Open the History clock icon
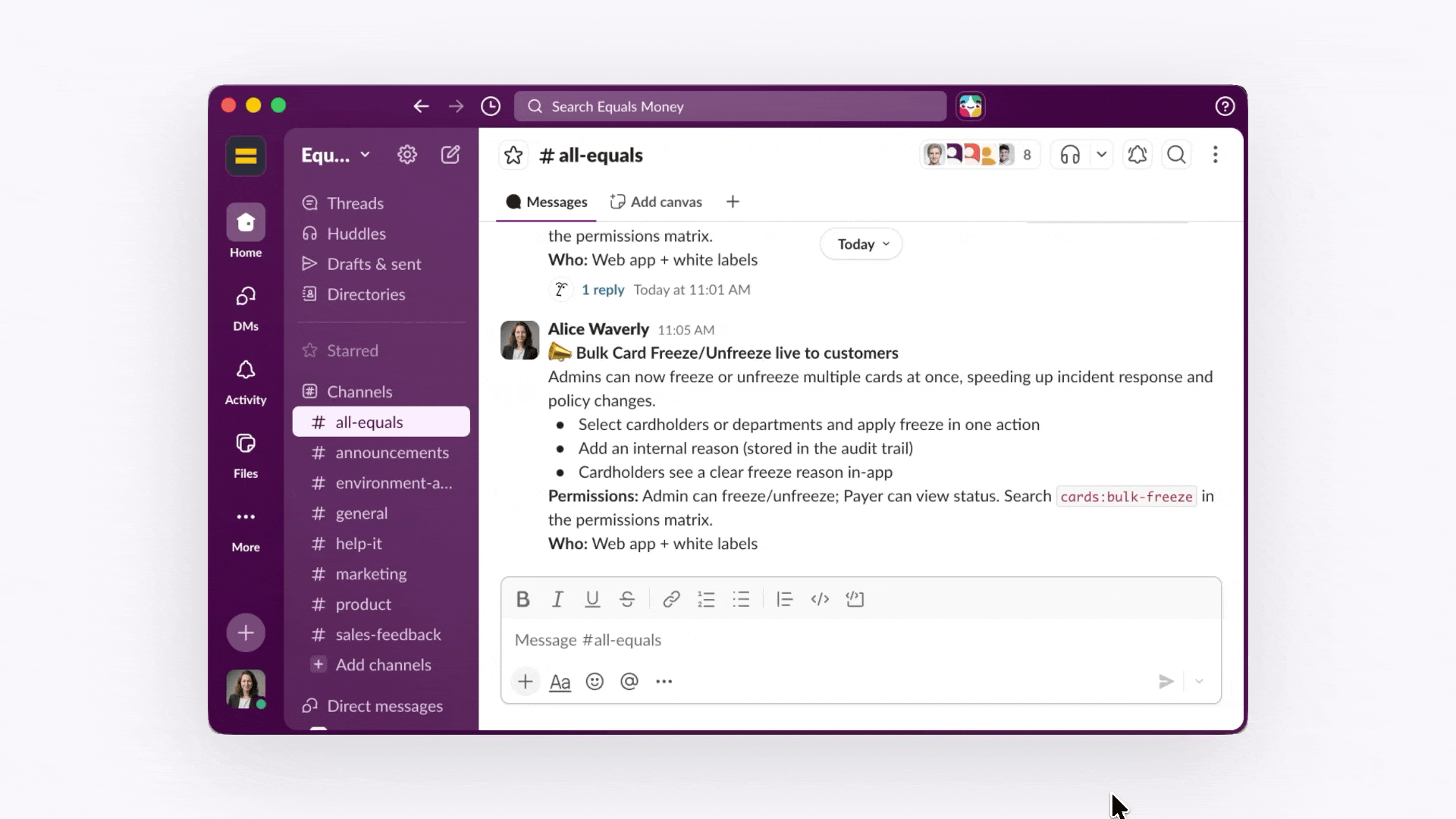This screenshot has width=1456, height=819. pos(491,106)
